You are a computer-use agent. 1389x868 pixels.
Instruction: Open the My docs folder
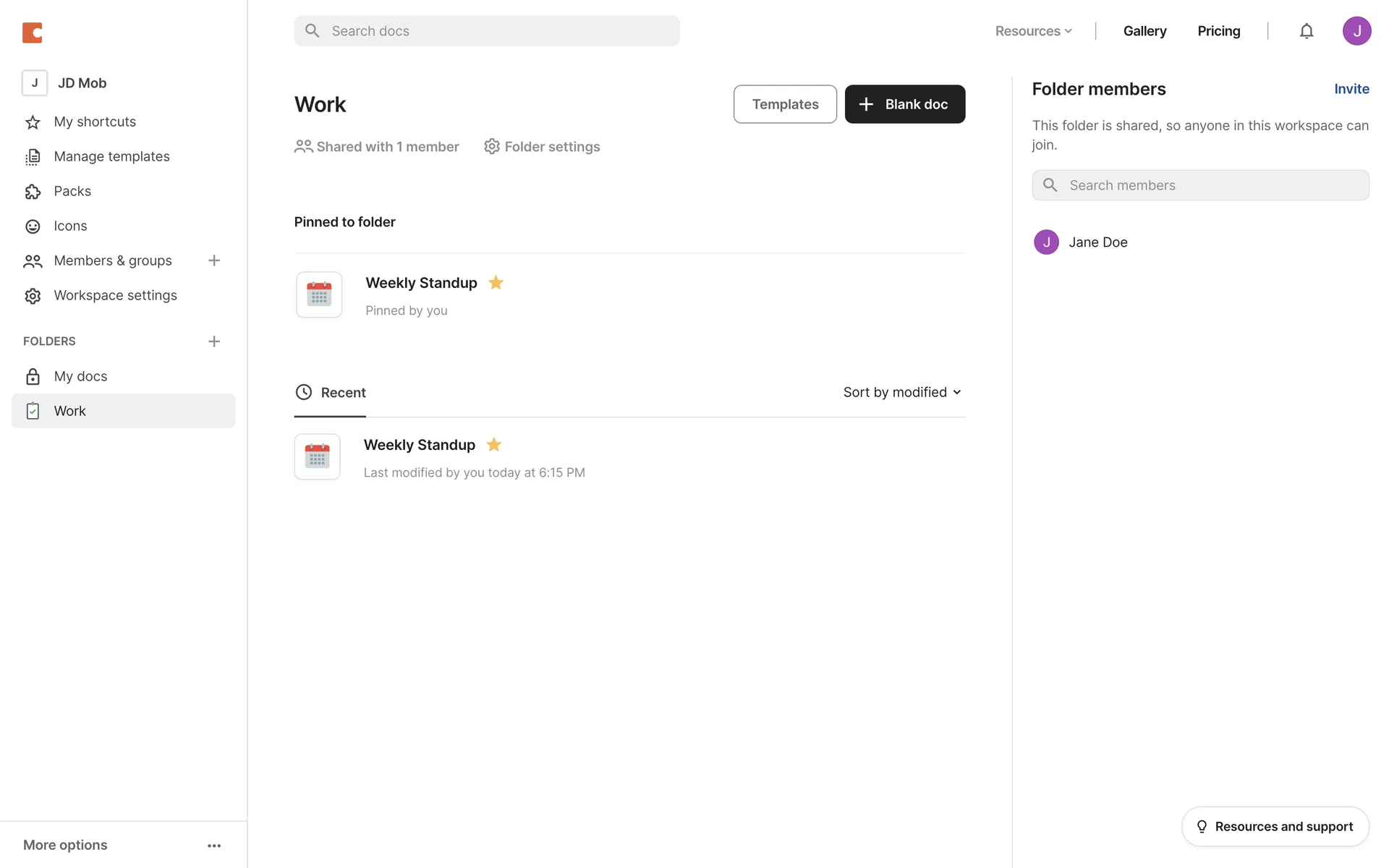click(80, 376)
